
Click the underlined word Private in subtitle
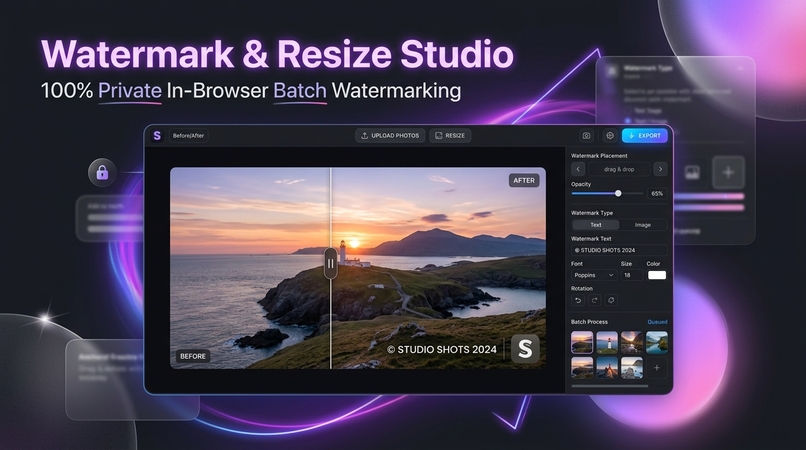point(130,91)
